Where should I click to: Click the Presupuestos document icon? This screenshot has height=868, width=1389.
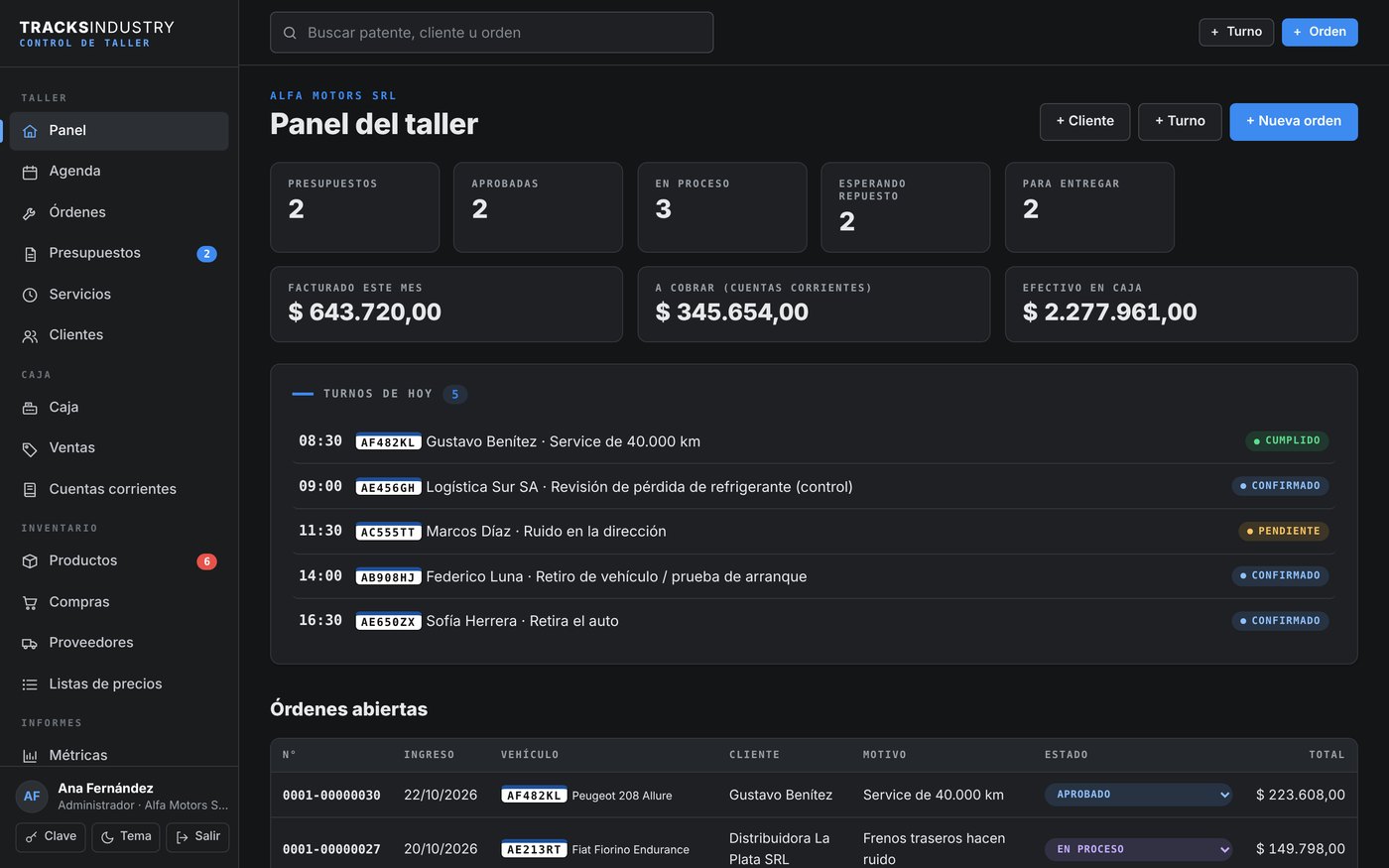(x=30, y=254)
